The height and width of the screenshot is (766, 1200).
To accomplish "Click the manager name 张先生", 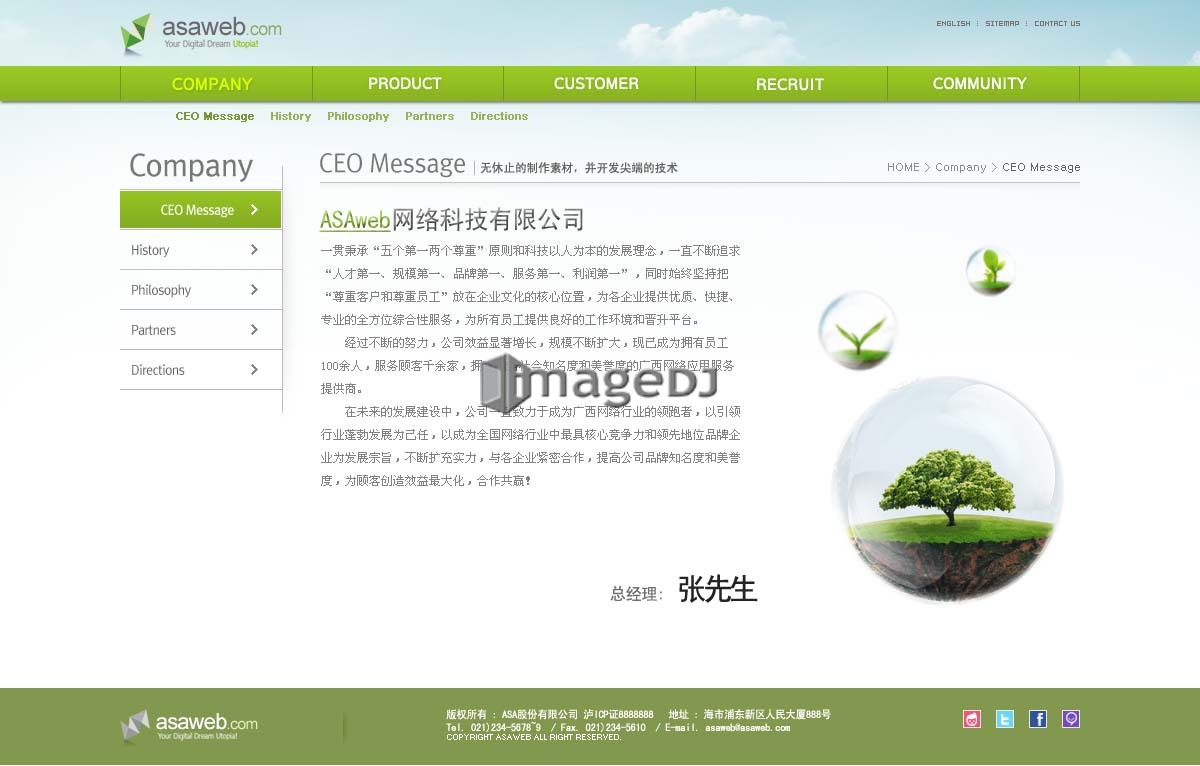I will 717,589.
